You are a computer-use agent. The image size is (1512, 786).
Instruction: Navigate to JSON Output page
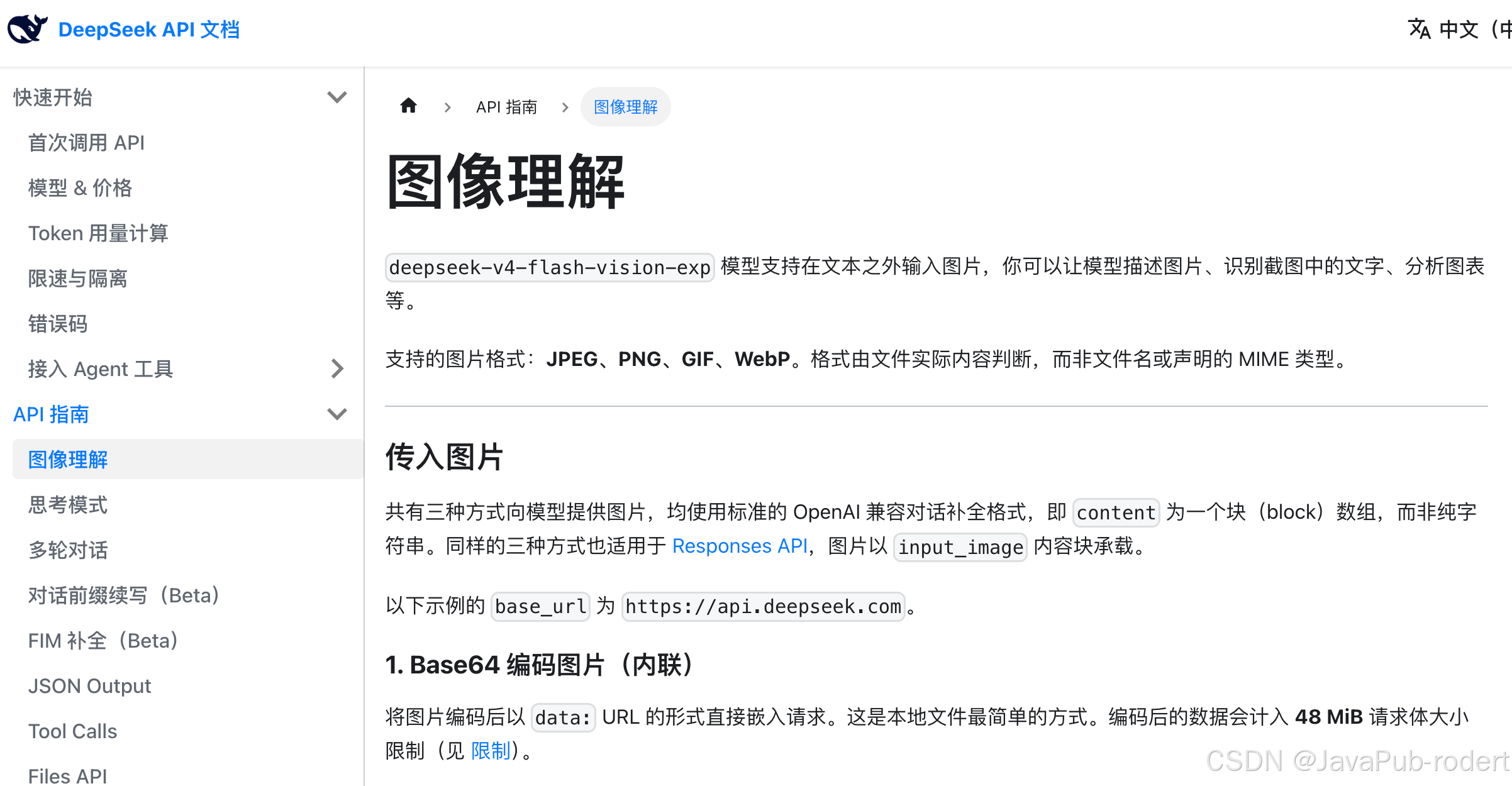[x=90, y=686]
